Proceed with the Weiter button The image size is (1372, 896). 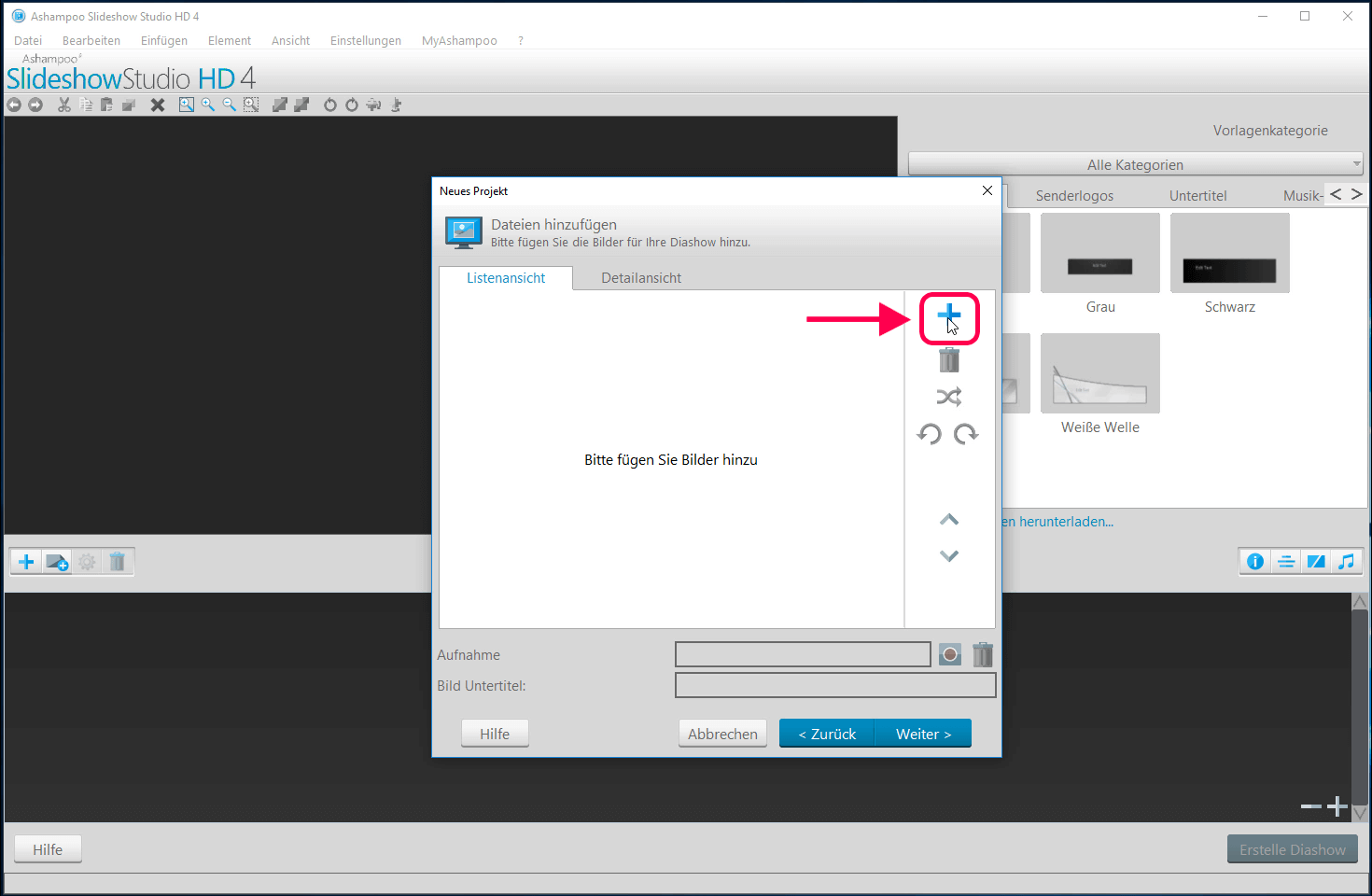(923, 734)
